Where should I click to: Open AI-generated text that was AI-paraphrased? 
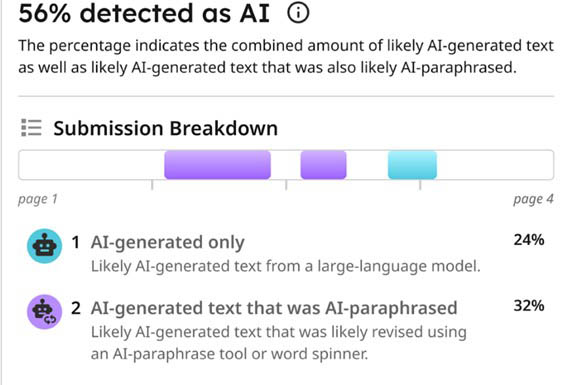coord(274,308)
